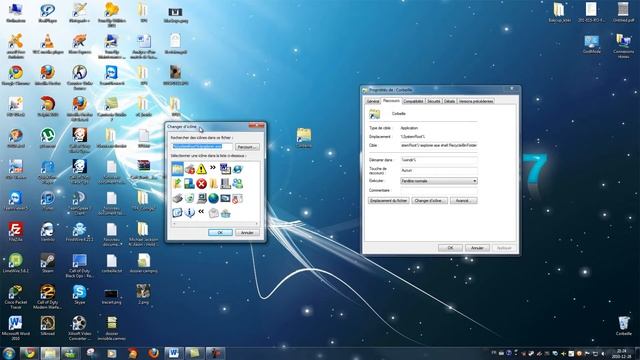
Task: Click the icon file path field
Action: coord(202,147)
